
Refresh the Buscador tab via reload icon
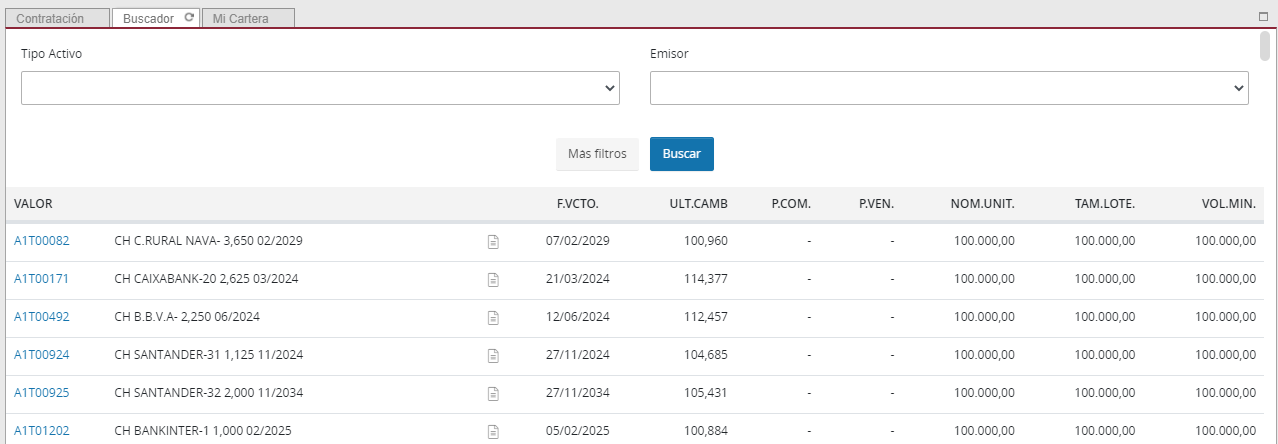pos(189,18)
